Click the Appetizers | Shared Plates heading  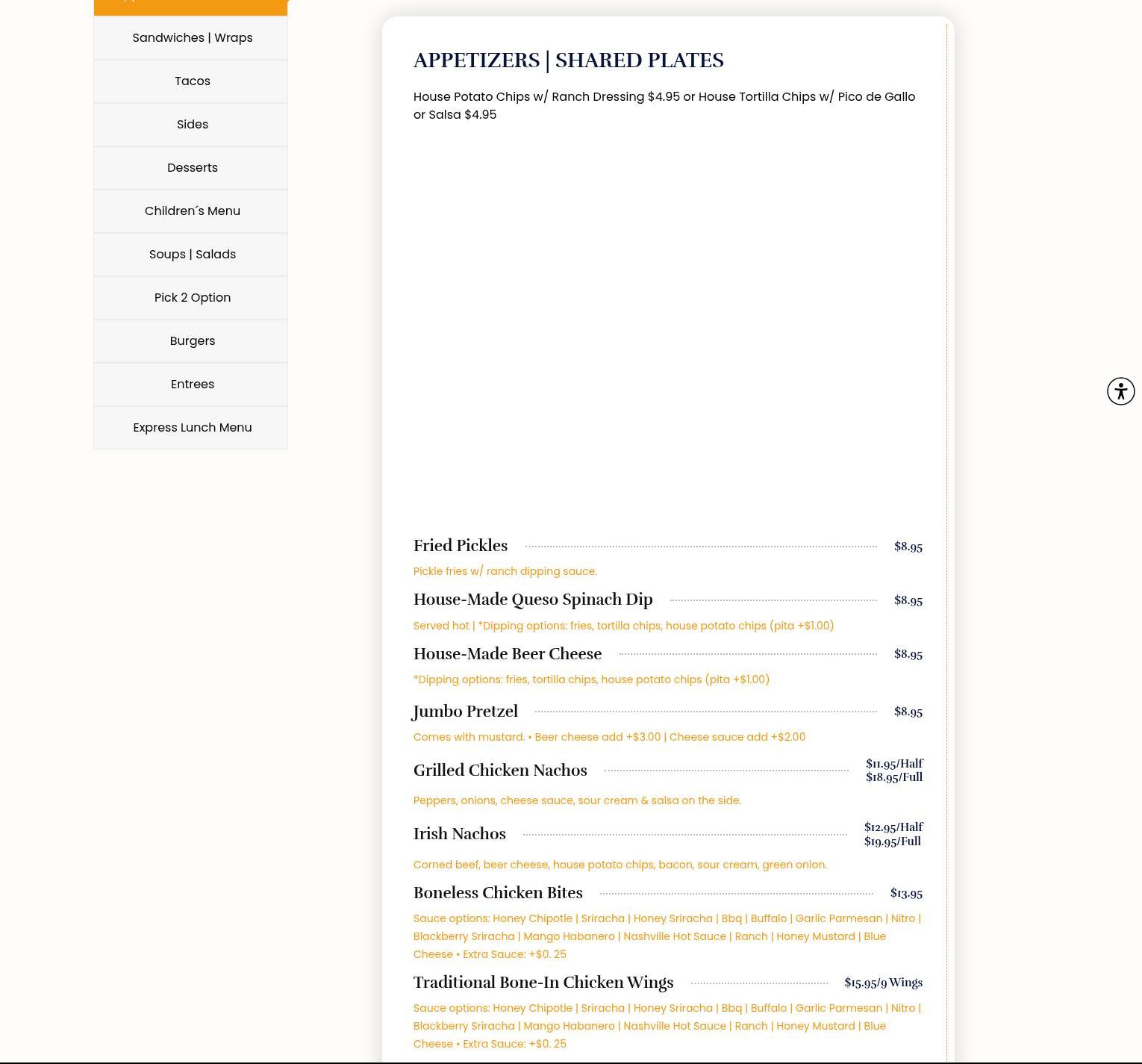[x=568, y=60]
